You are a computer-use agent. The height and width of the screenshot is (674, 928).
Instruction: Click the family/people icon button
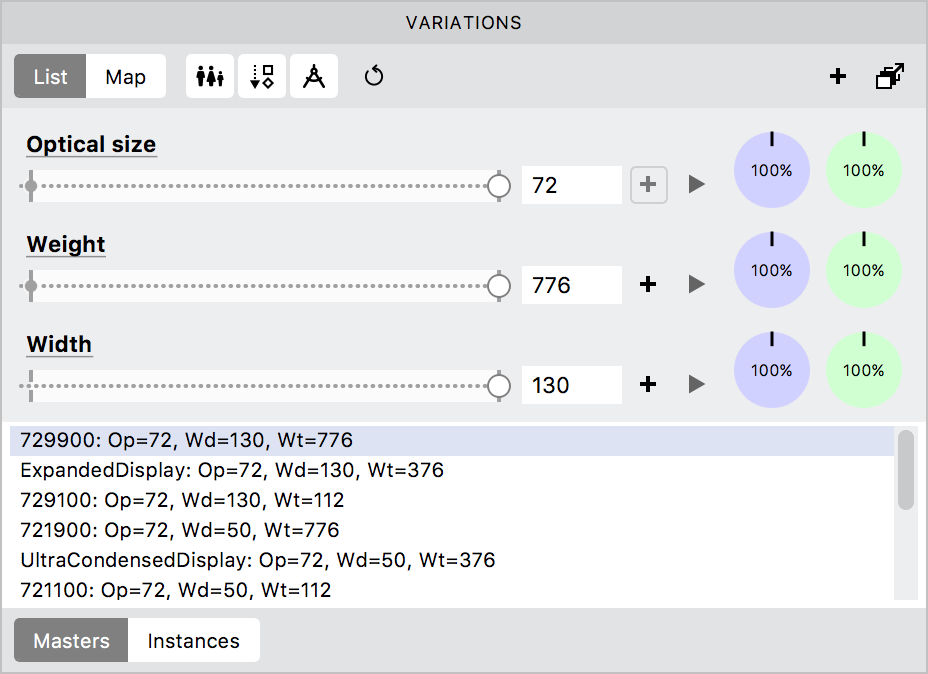210,76
